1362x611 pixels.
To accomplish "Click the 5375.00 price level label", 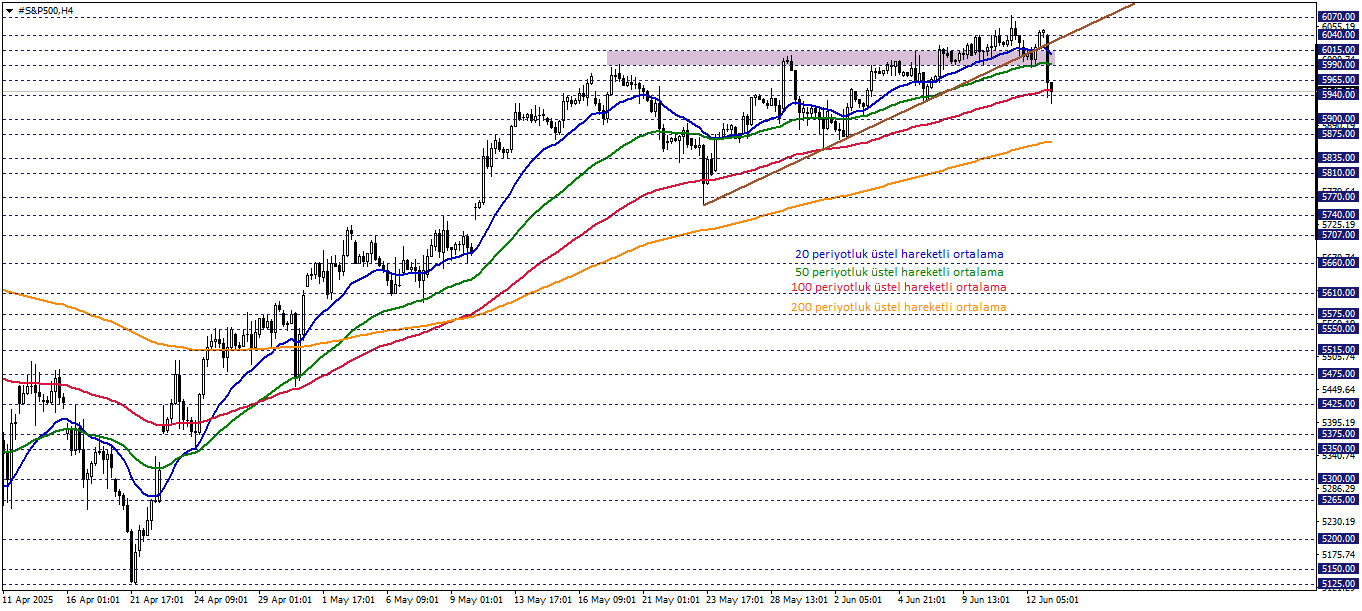I will [1338, 433].
